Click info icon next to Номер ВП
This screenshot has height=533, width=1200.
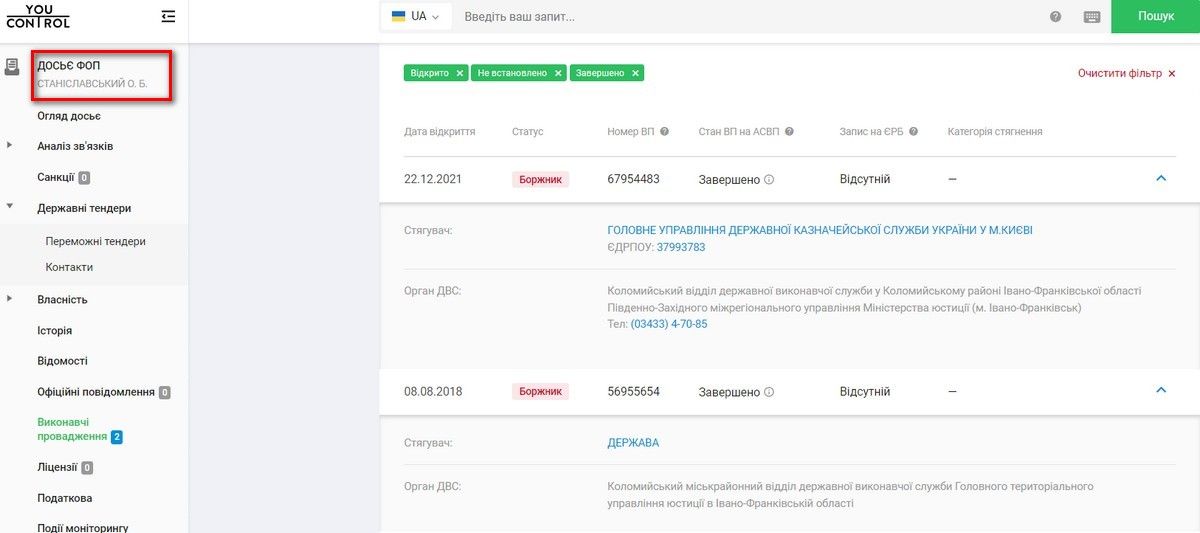coord(664,132)
